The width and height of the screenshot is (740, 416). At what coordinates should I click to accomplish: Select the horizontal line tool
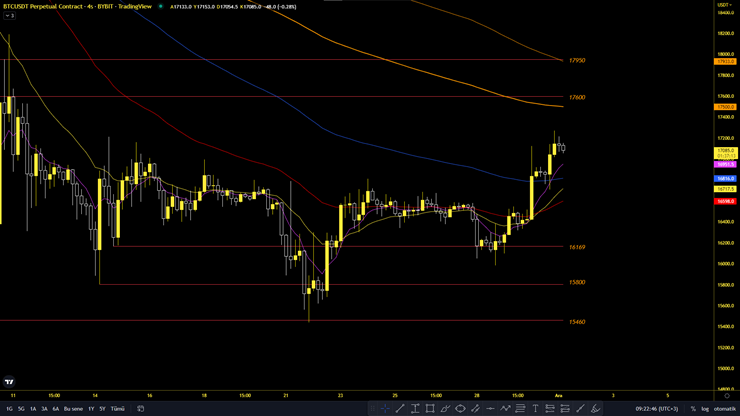click(490, 408)
